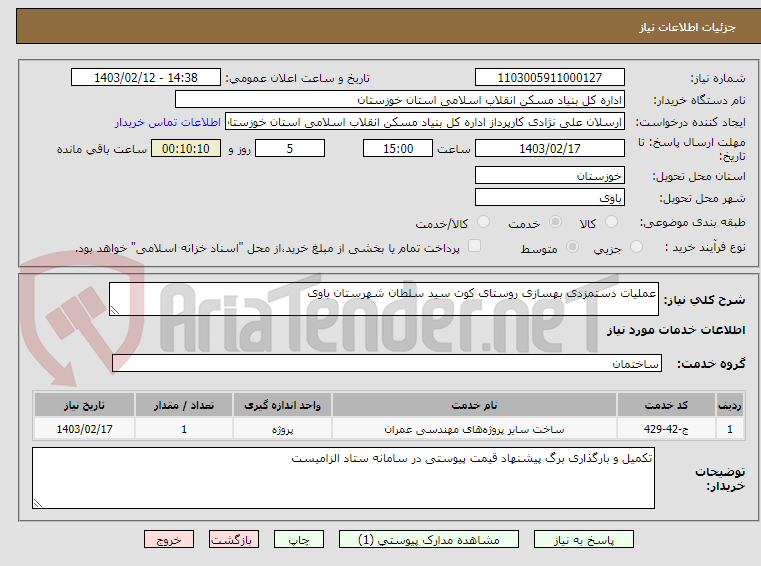
Task: Click the اطلاعات خدمات مورد نیاز heading
Action: click(676, 330)
